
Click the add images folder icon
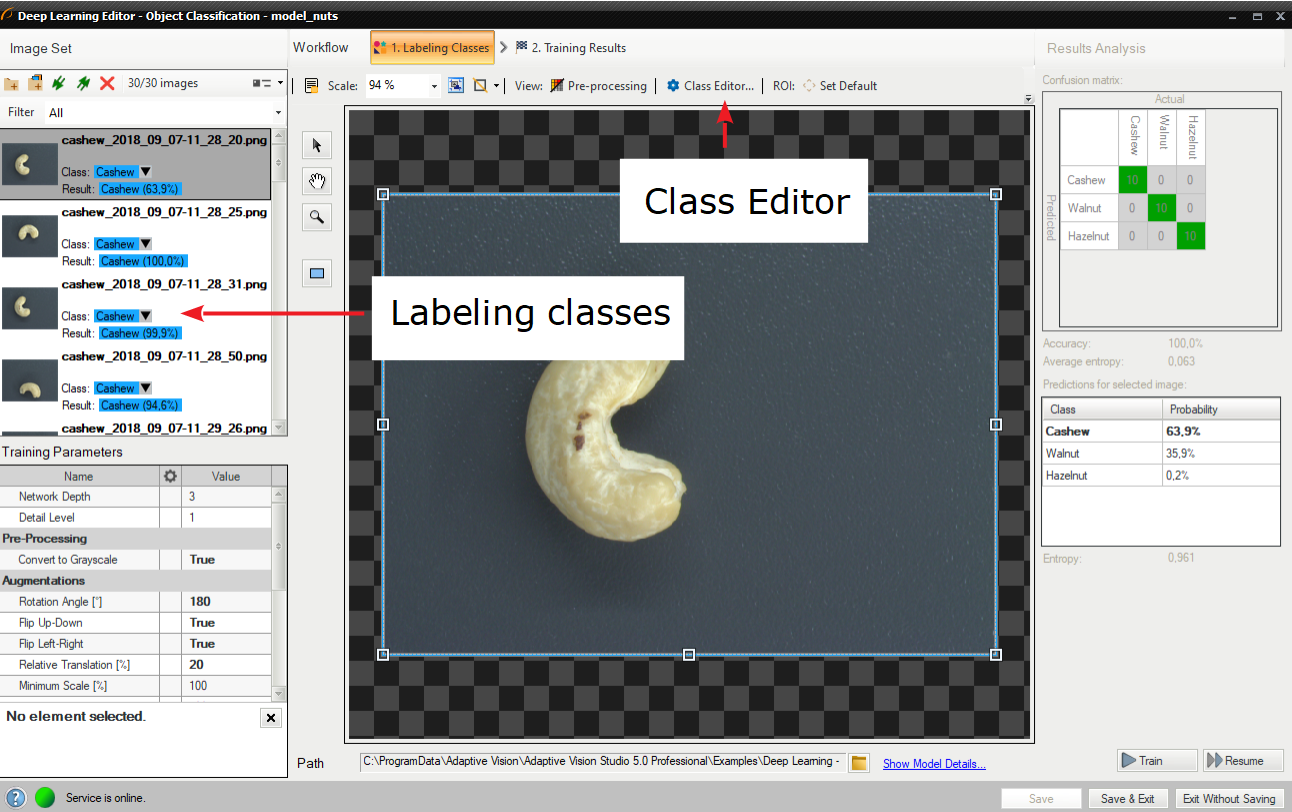[12, 84]
